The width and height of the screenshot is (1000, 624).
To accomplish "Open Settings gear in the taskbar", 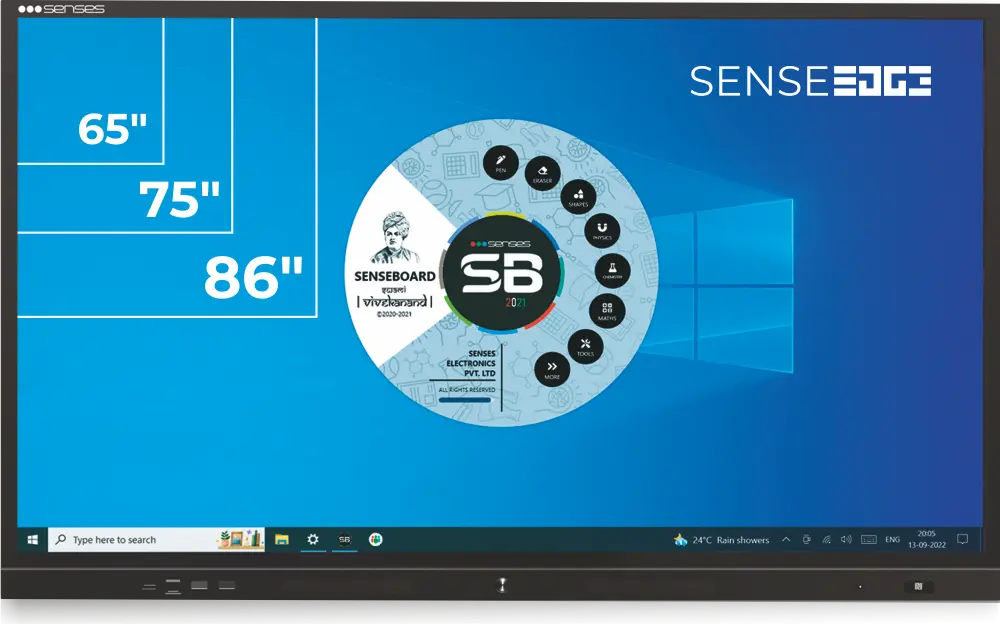I will click(312, 540).
